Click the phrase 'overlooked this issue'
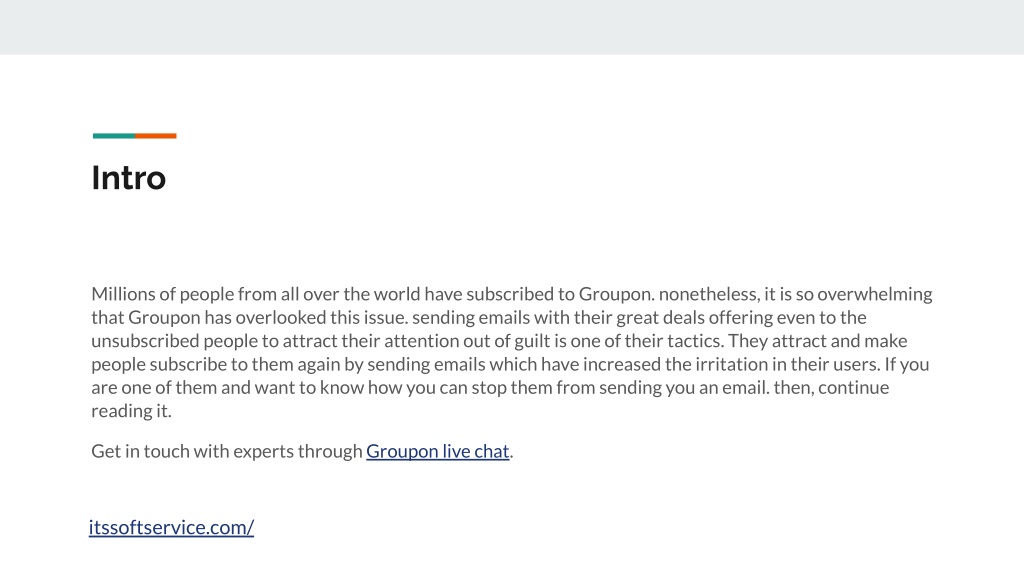 pos(321,317)
